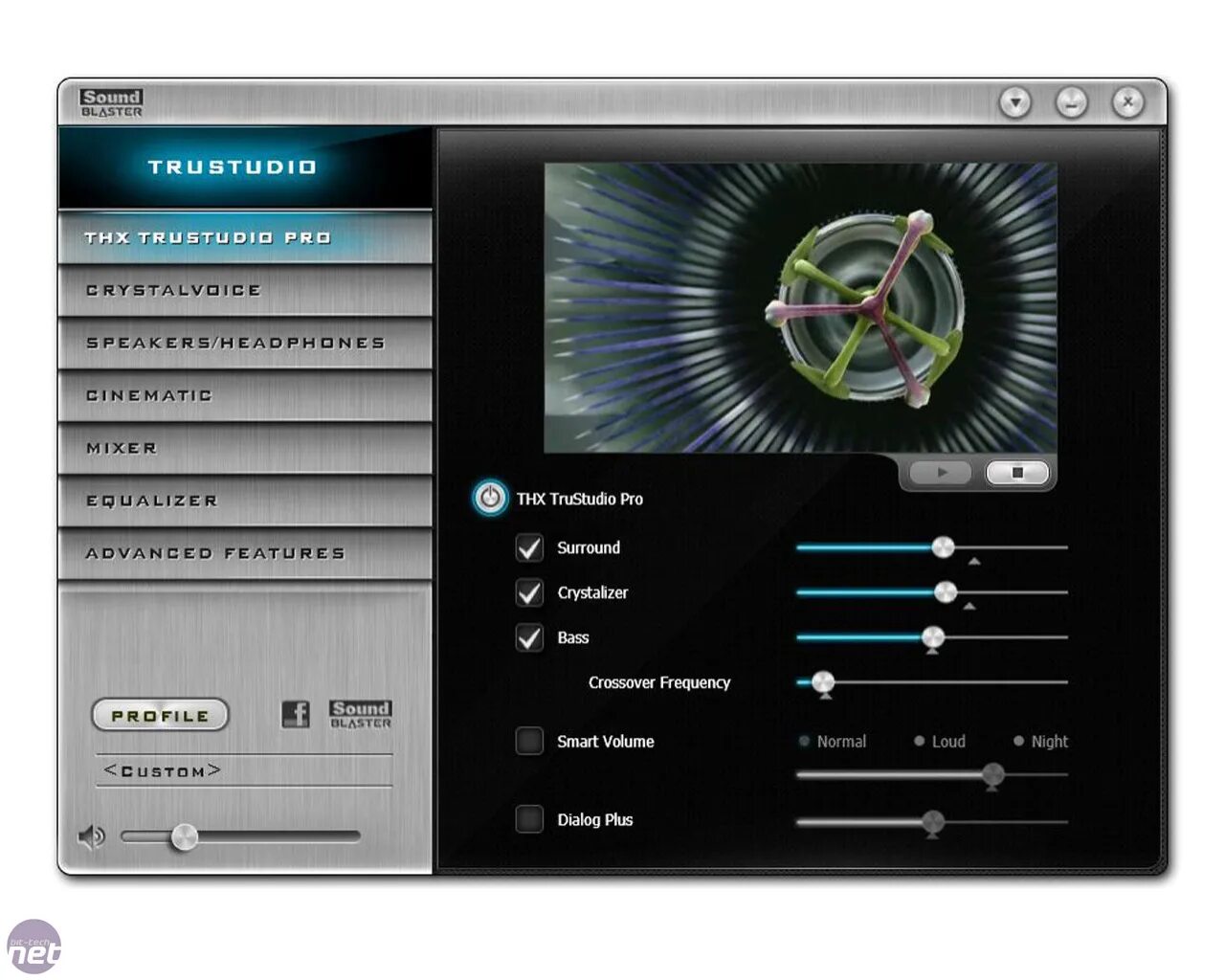Click the Bass level slider handle
1225x980 pixels.
(x=933, y=637)
